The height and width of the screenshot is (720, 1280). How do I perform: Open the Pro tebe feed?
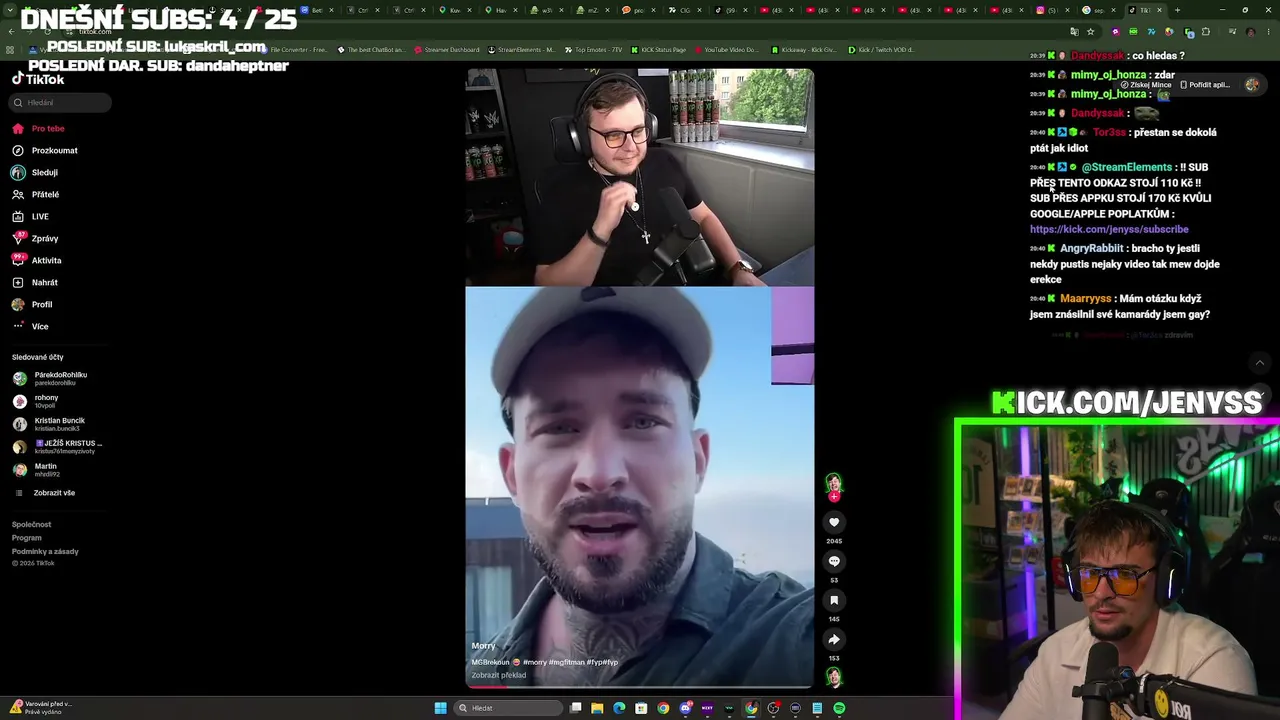[39, 128]
